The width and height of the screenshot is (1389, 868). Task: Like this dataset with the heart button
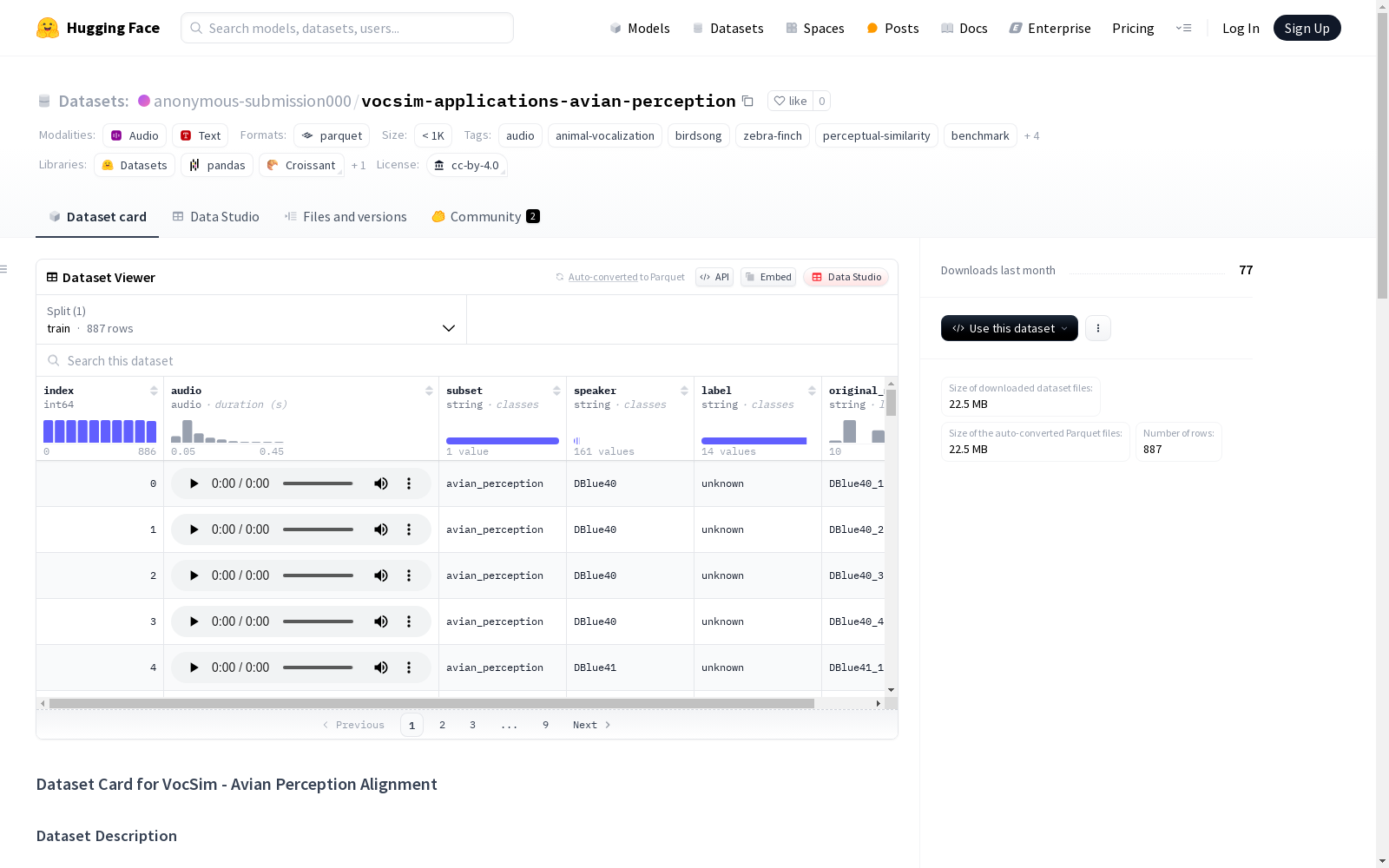pyautogui.click(x=790, y=101)
